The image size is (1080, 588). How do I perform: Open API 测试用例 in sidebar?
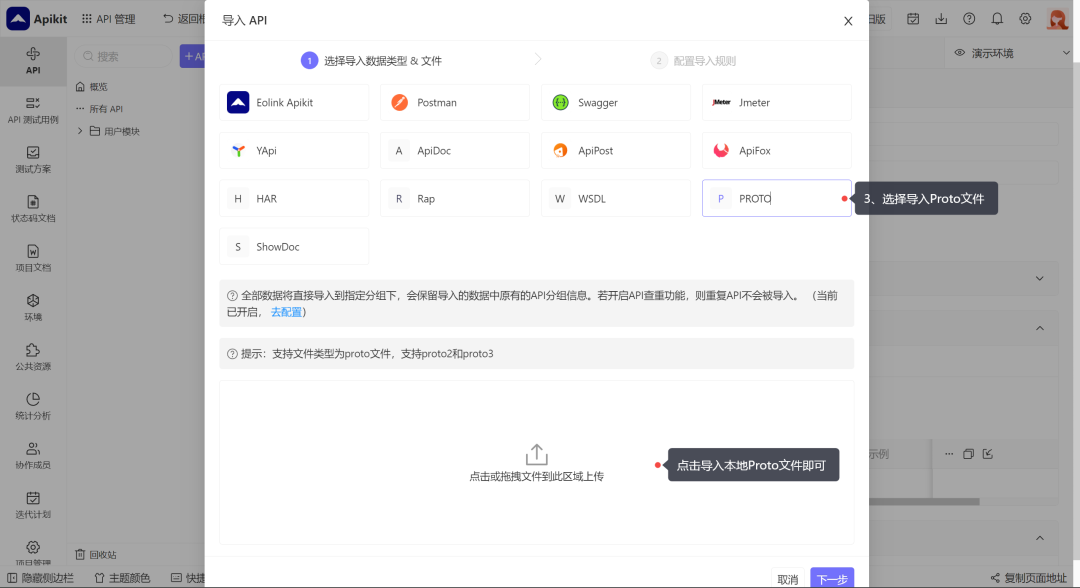(33, 110)
